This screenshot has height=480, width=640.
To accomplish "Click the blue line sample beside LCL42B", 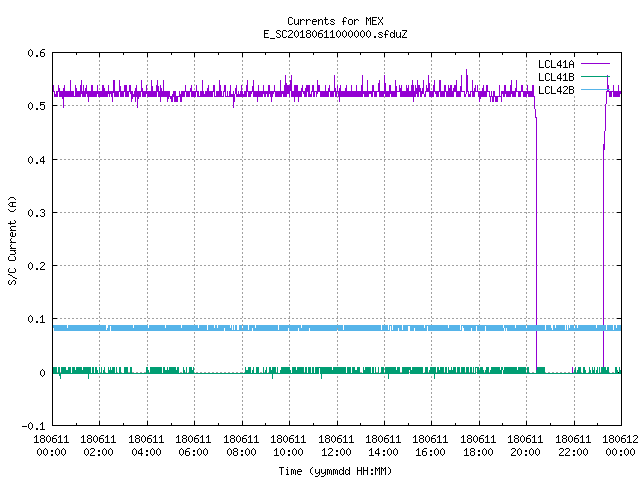I will point(595,90).
